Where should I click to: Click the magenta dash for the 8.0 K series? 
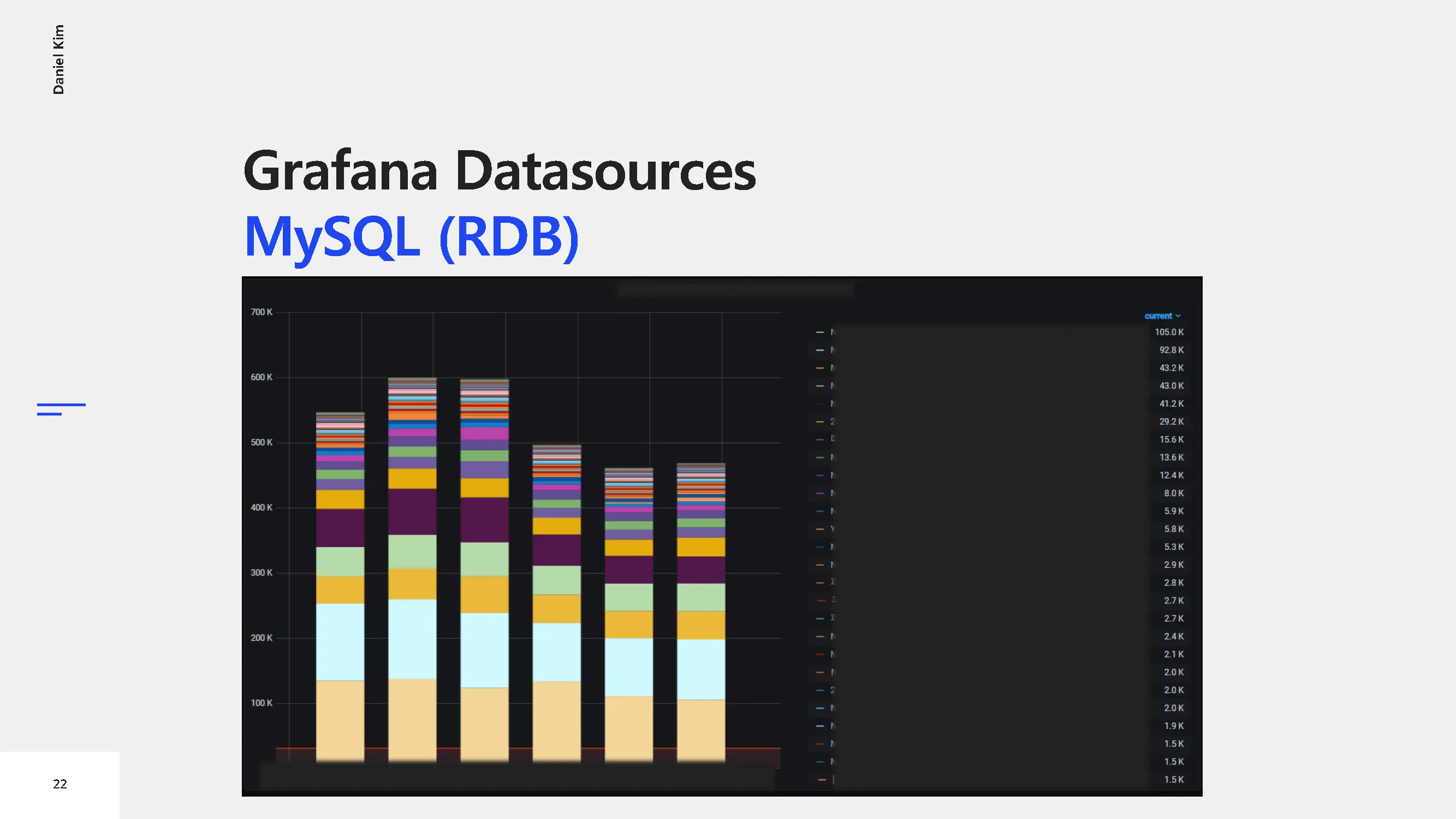[x=819, y=494]
